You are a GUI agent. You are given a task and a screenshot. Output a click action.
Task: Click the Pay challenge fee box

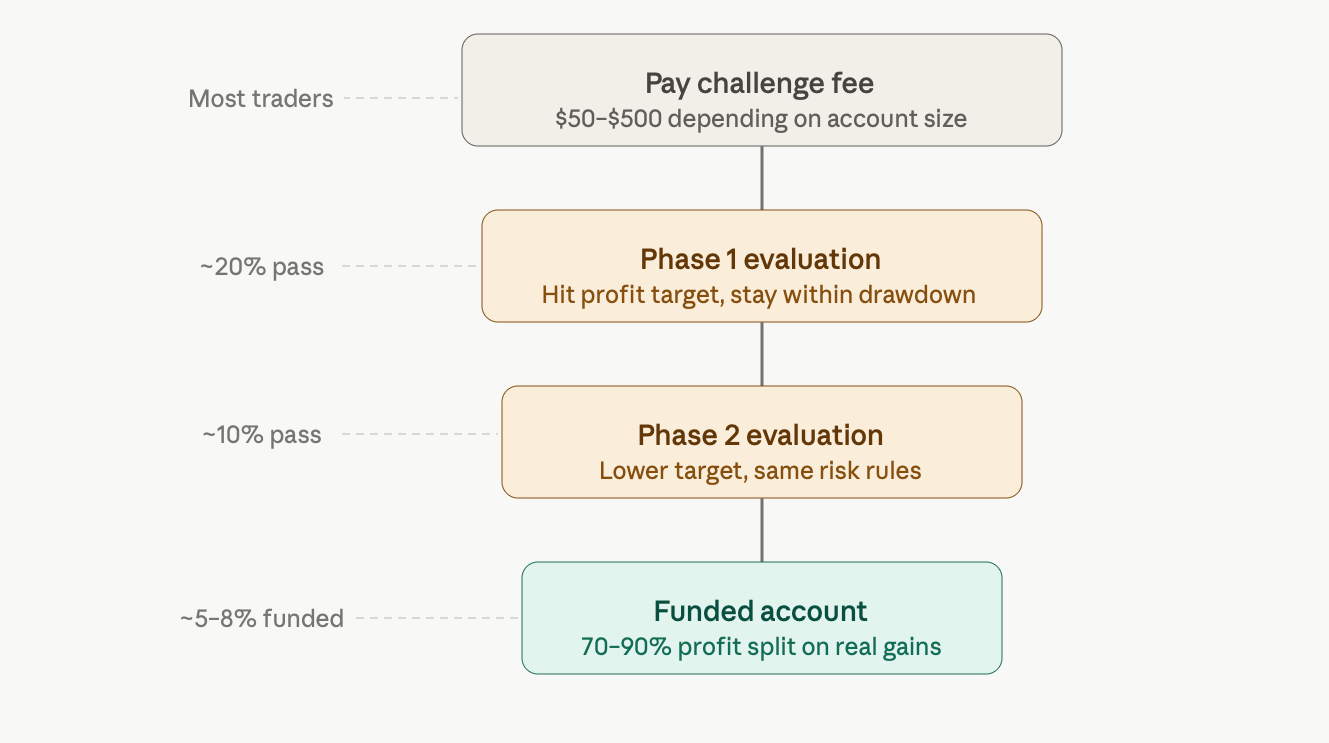pos(761,90)
